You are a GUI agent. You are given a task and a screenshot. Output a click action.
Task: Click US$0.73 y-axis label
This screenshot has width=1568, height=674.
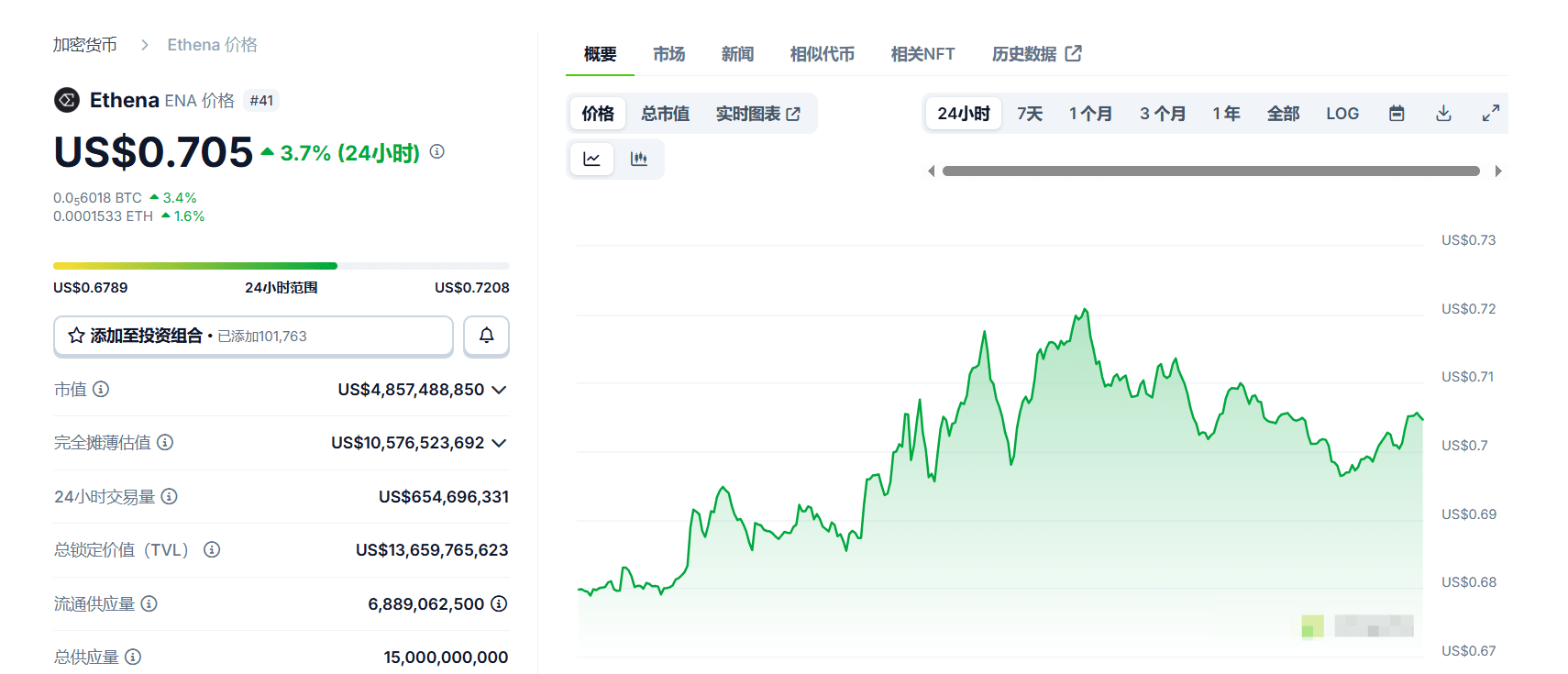coord(1468,240)
